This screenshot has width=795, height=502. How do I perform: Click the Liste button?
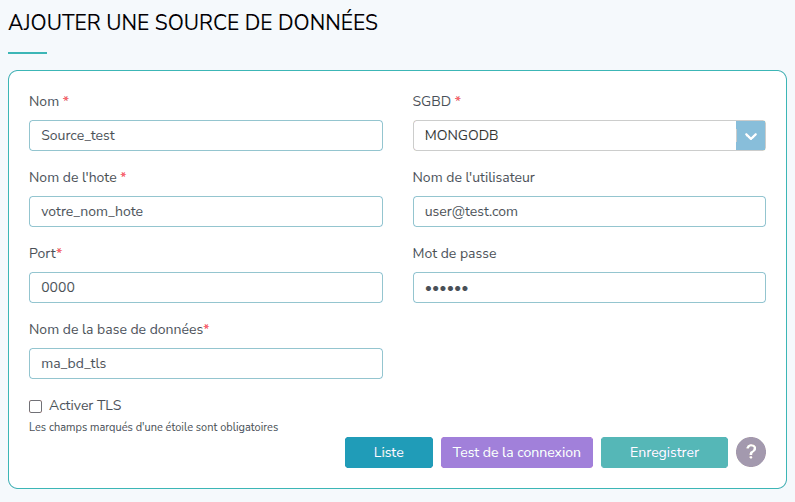389,452
